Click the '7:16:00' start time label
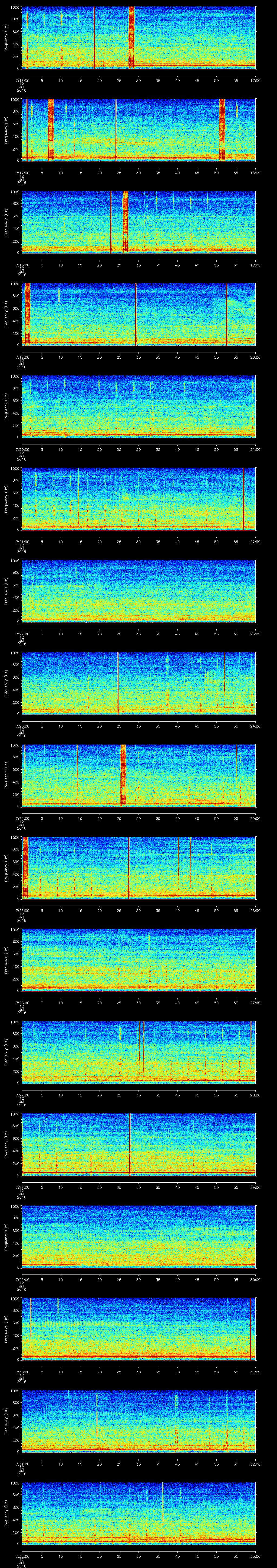This screenshot has height=1568, width=277. click(x=22, y=80)
